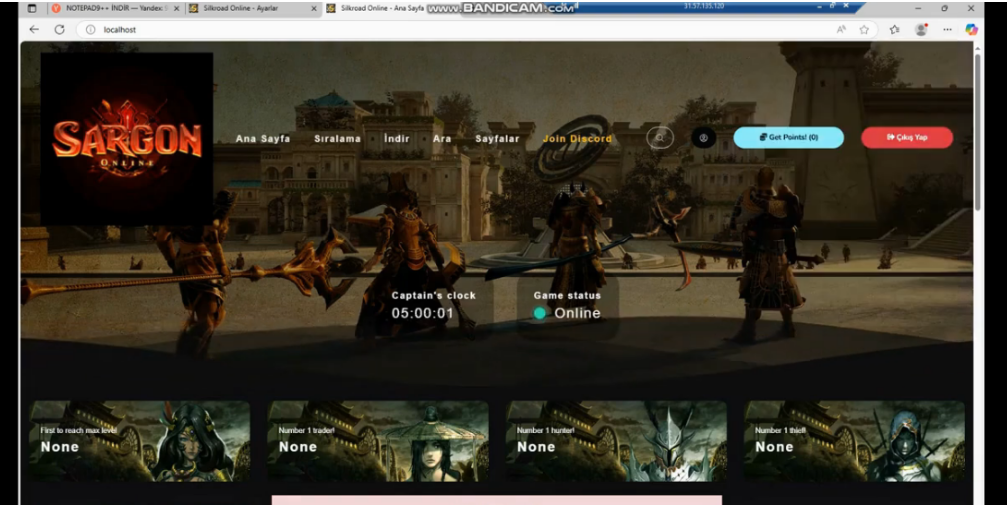Click the Get Points! (0) button
This screenshot has width=1007, height=505.
coord(789,137)
